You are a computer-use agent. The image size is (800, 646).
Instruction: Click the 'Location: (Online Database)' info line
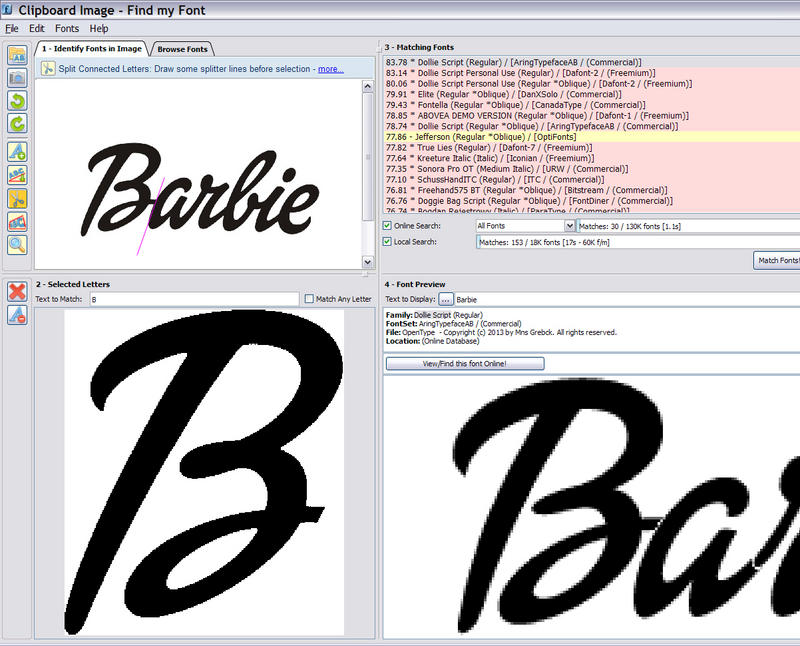(433, 341)
